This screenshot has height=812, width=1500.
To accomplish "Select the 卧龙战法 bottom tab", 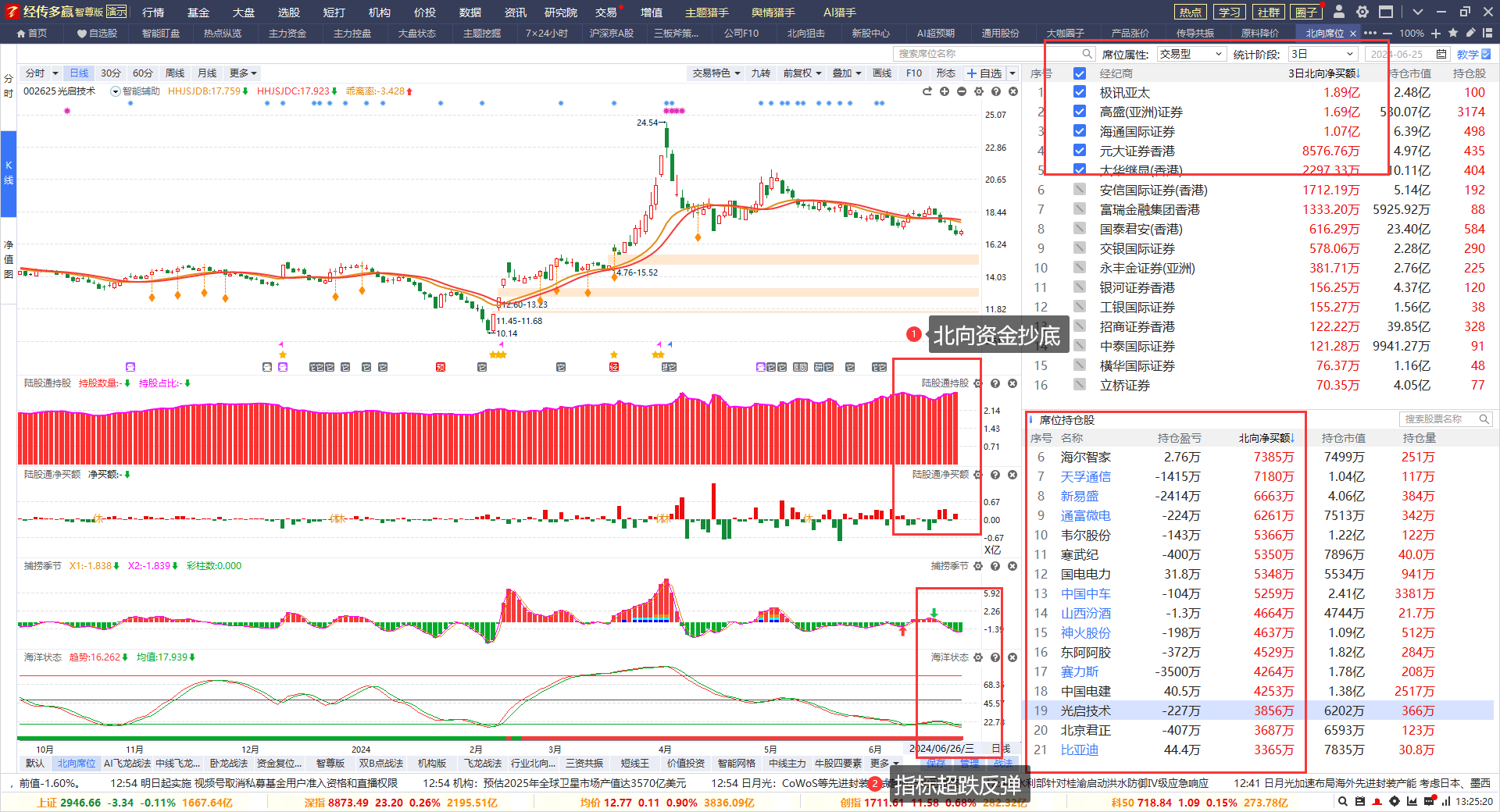I will (x=228, y=763).
